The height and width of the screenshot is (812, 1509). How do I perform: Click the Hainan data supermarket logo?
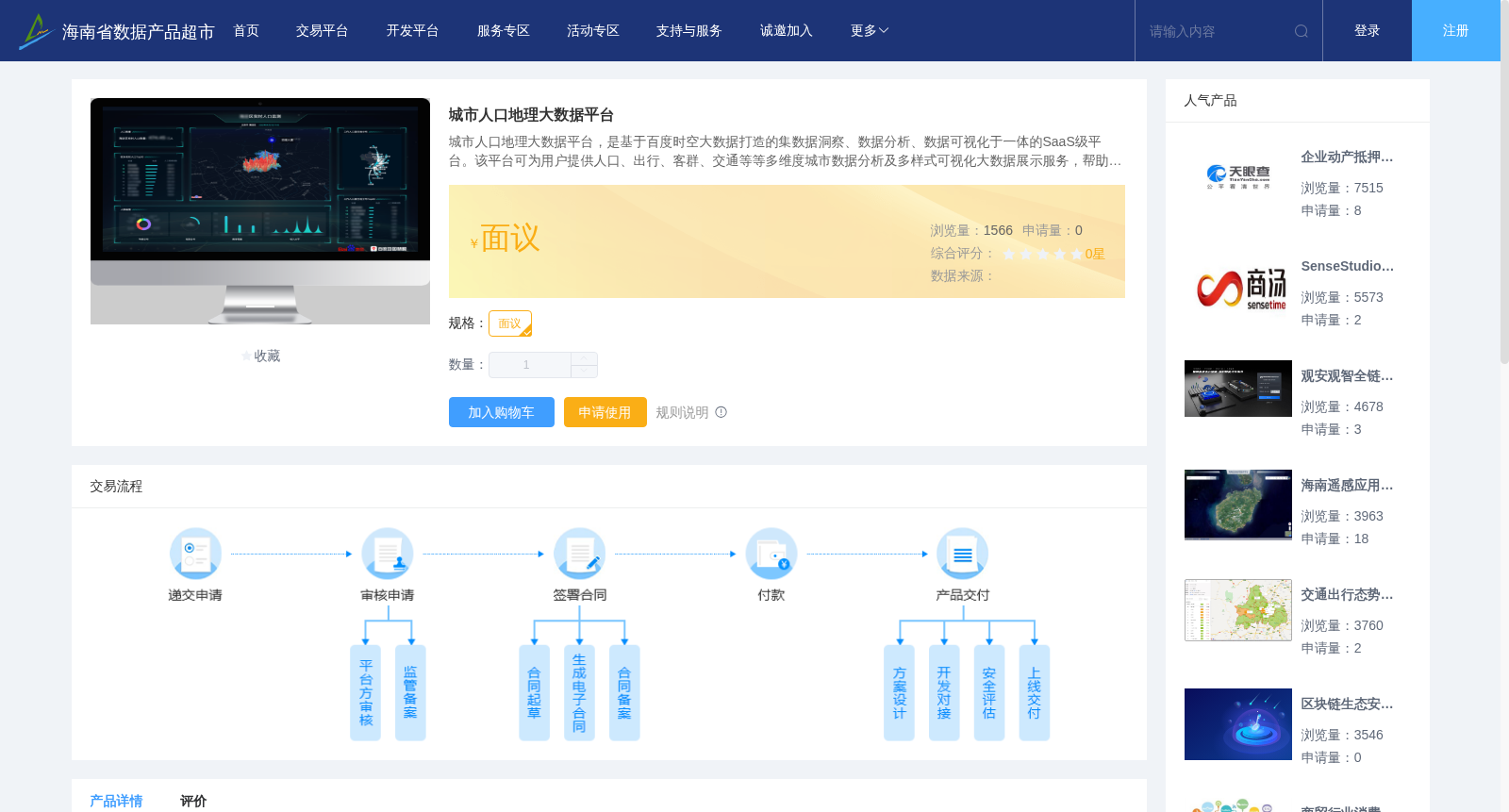click(x=116, y=31)
